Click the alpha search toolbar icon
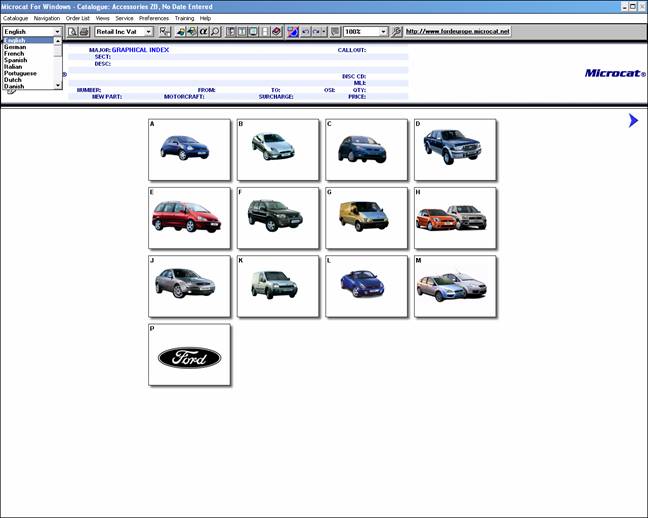The height and width of the screenshot is (518, 648). pyautogui.click(x=203, y=32)
